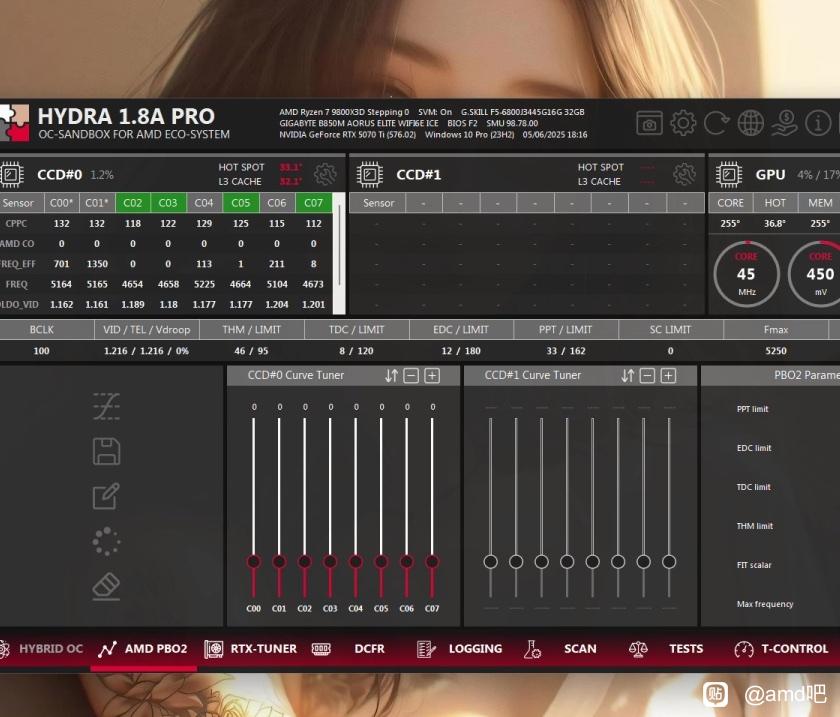Click the PPT / LIMIT value 33 / 162

pyautogui.click(x=566, y=351)
